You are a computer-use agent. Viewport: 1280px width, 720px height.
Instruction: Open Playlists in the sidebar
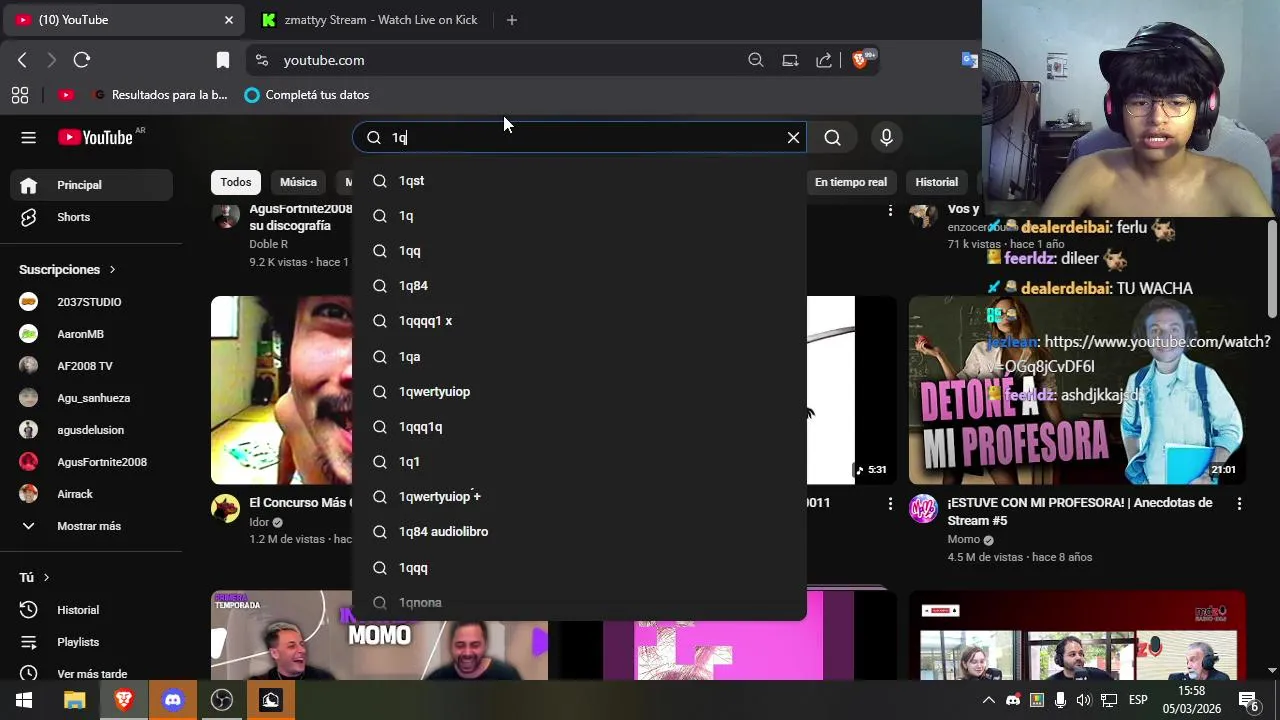coord(91,642)
